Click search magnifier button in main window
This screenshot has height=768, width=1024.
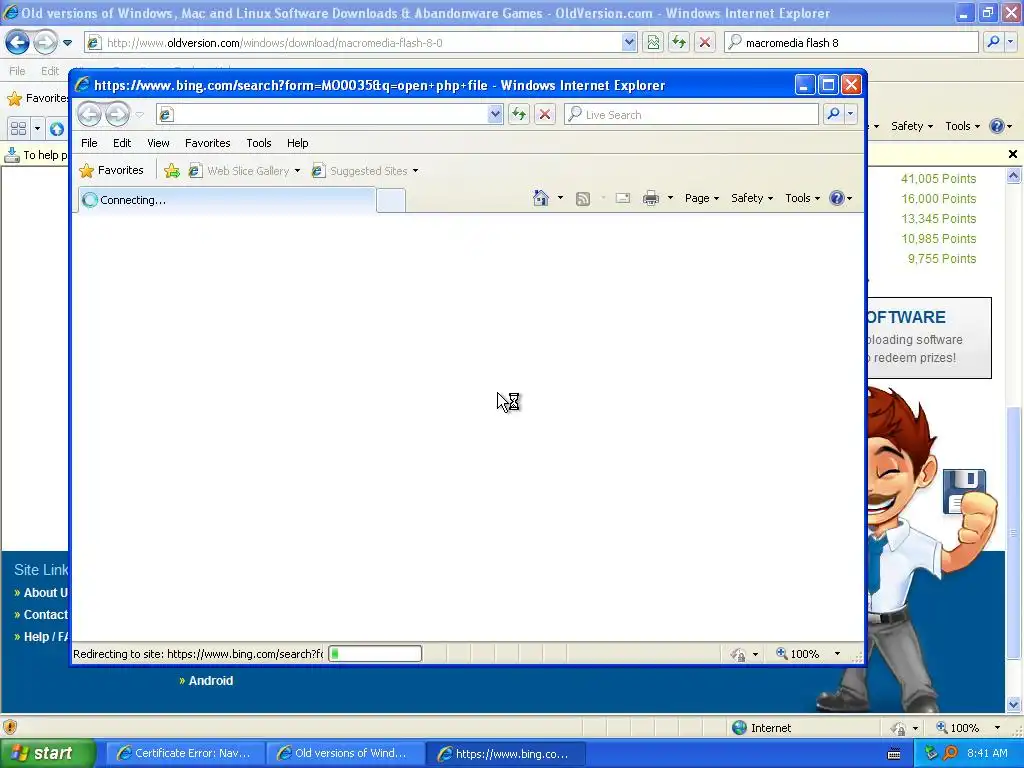[x=993, y=42]
